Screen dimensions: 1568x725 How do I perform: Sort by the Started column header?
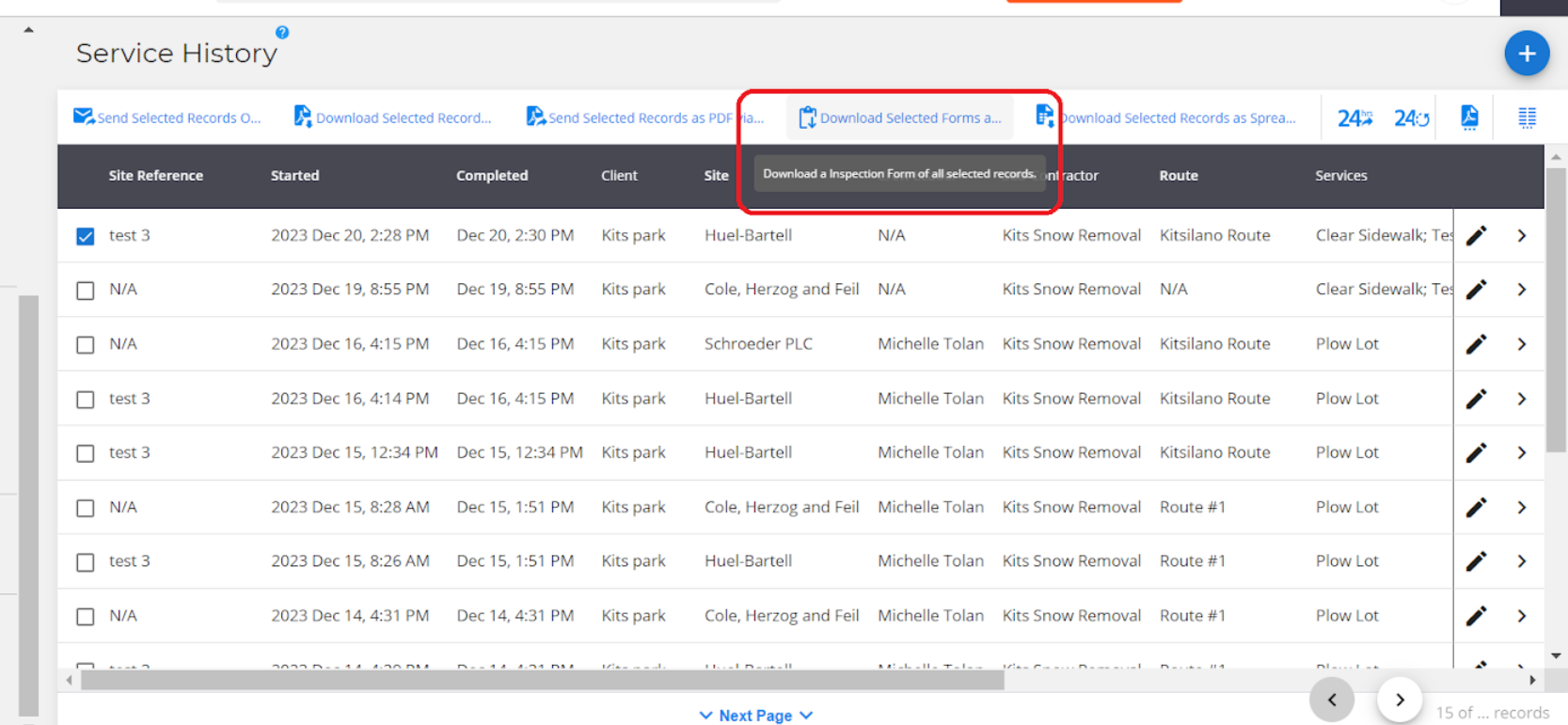294,176
